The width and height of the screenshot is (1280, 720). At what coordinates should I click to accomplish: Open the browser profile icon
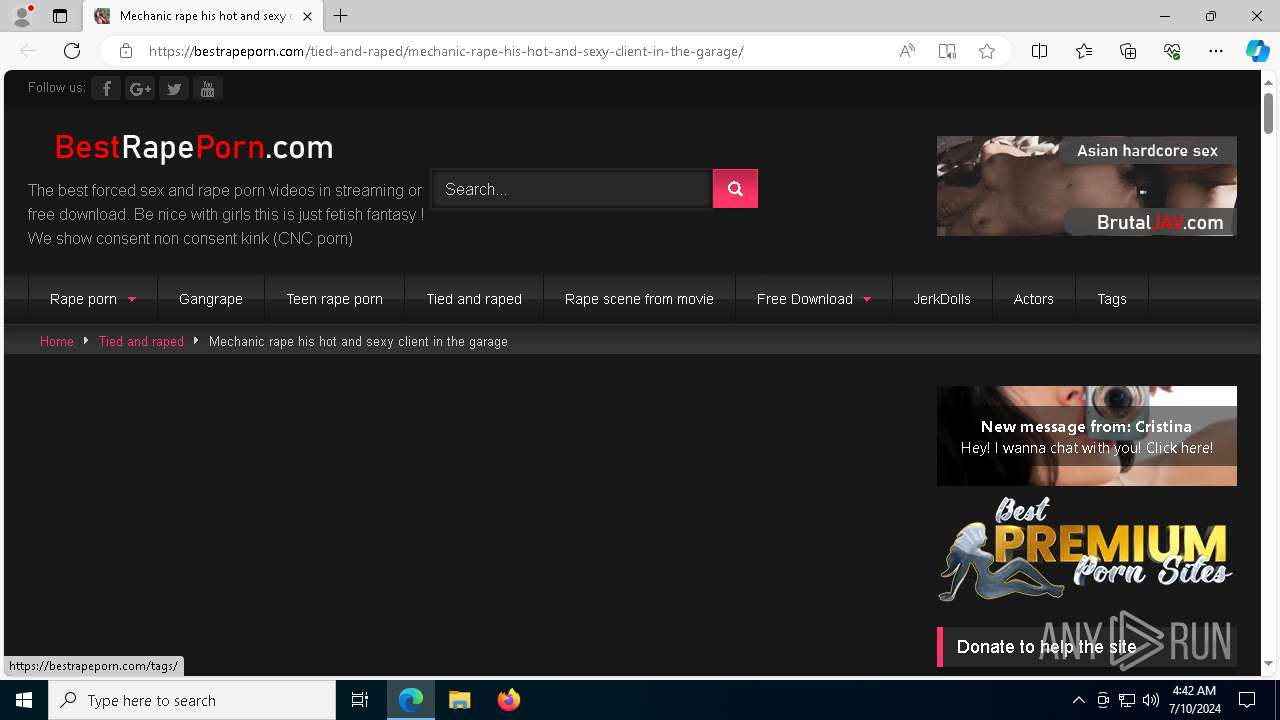[22, 16]
